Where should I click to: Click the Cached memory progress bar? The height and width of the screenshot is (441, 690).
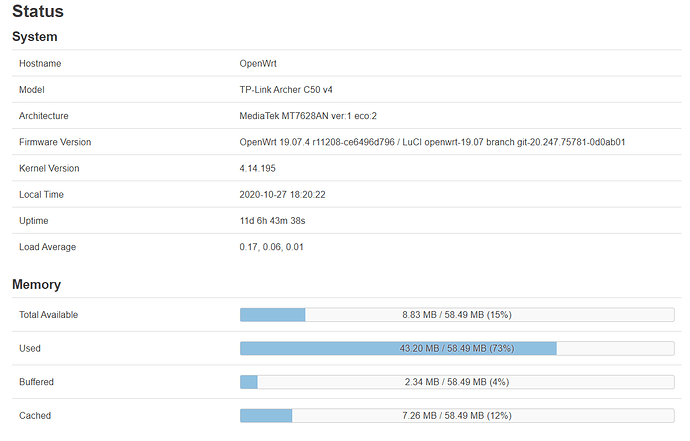pyautogui.click(x=457, y=415)
